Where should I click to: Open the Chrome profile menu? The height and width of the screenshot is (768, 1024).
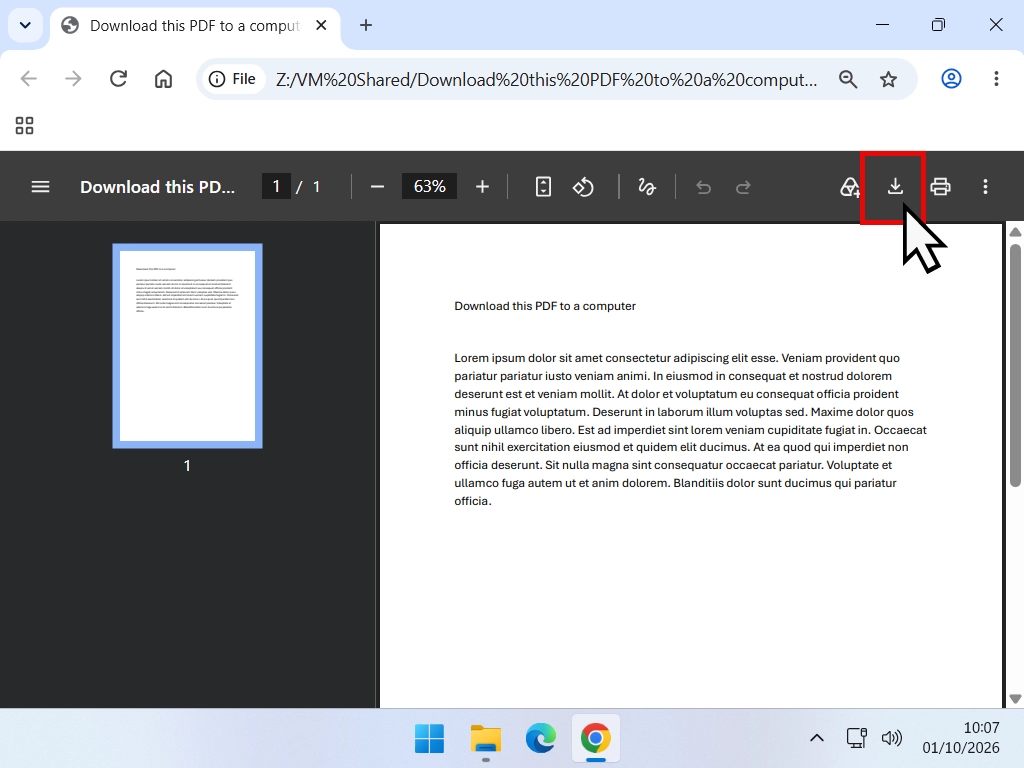(951, 79)
